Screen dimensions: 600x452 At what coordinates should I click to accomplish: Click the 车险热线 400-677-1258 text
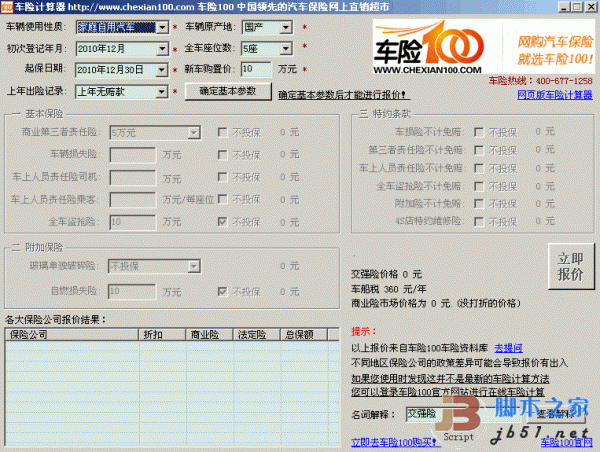(540, 81)
